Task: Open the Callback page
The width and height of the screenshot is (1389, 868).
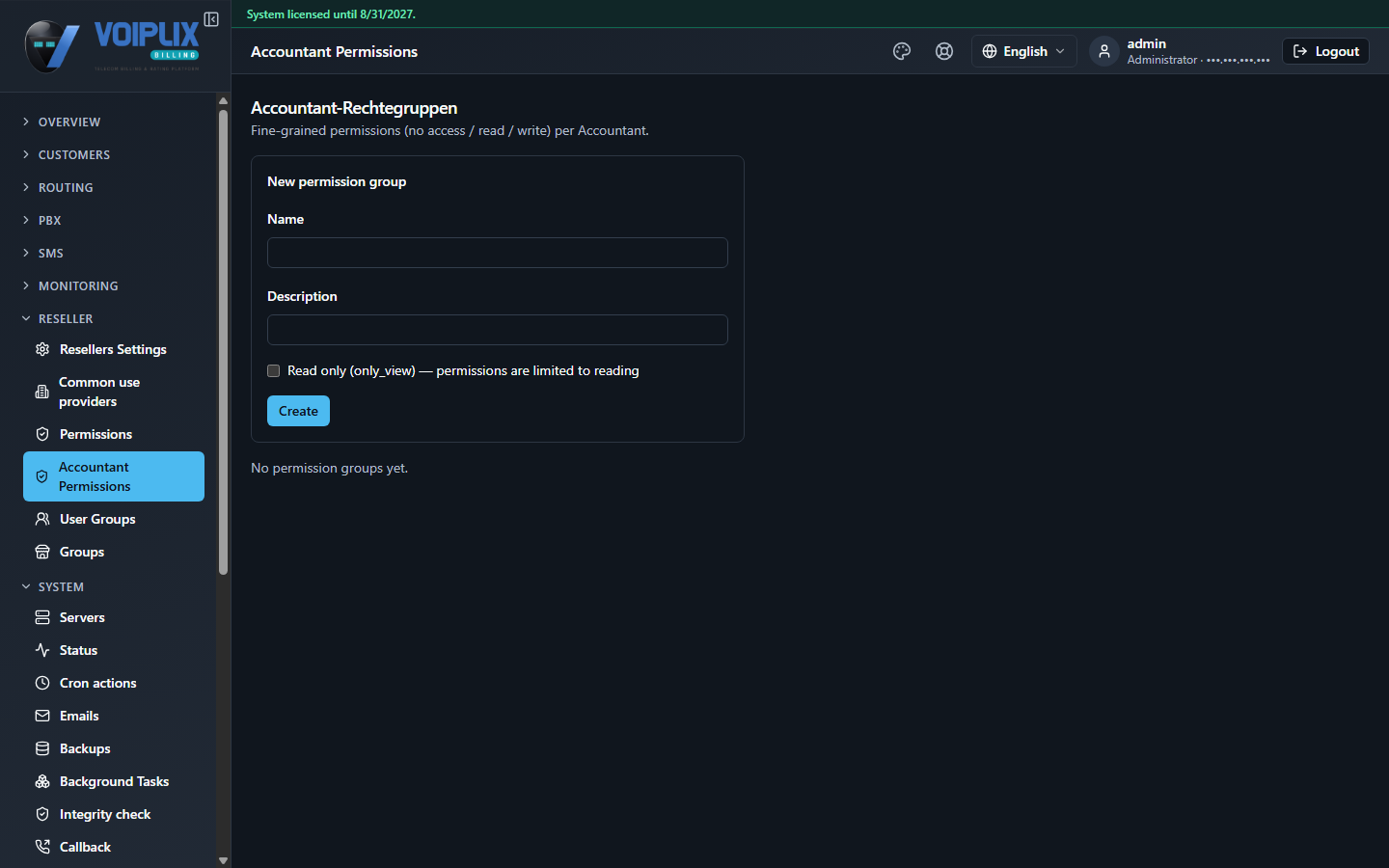Action: (114, 847)
